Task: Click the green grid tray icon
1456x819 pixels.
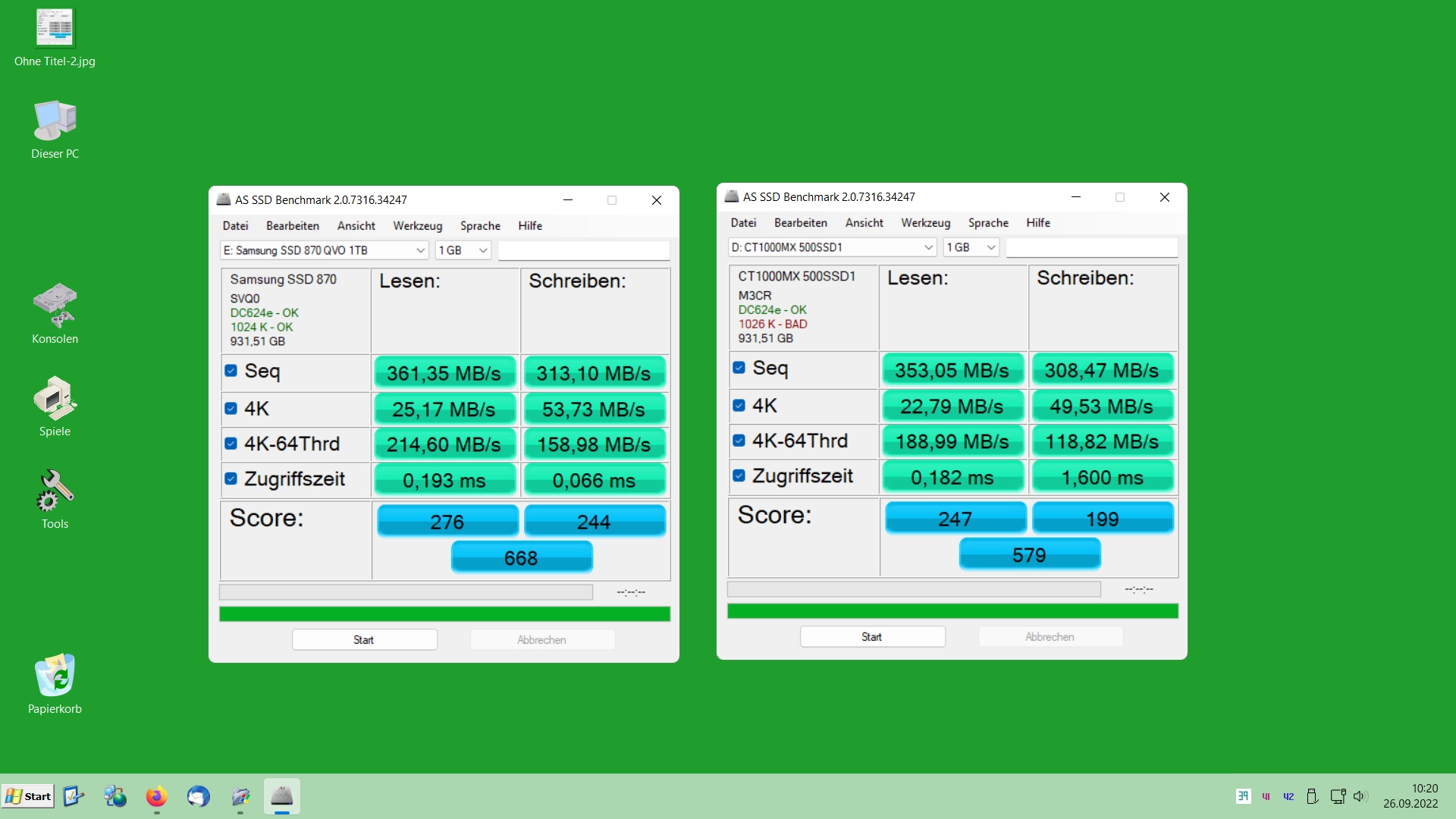Action: pyautogui.click(x=1243, y=795)
